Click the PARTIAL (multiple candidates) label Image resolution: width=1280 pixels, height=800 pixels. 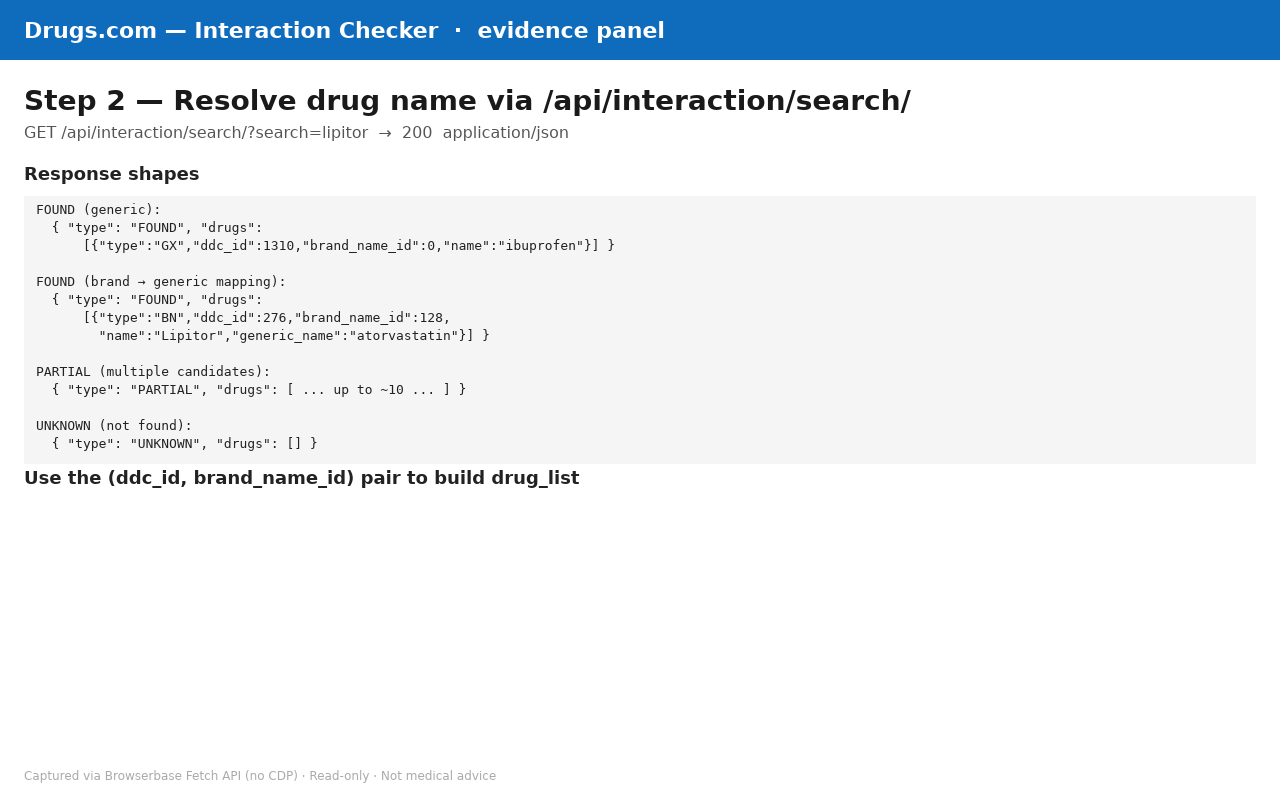[153, 372]
